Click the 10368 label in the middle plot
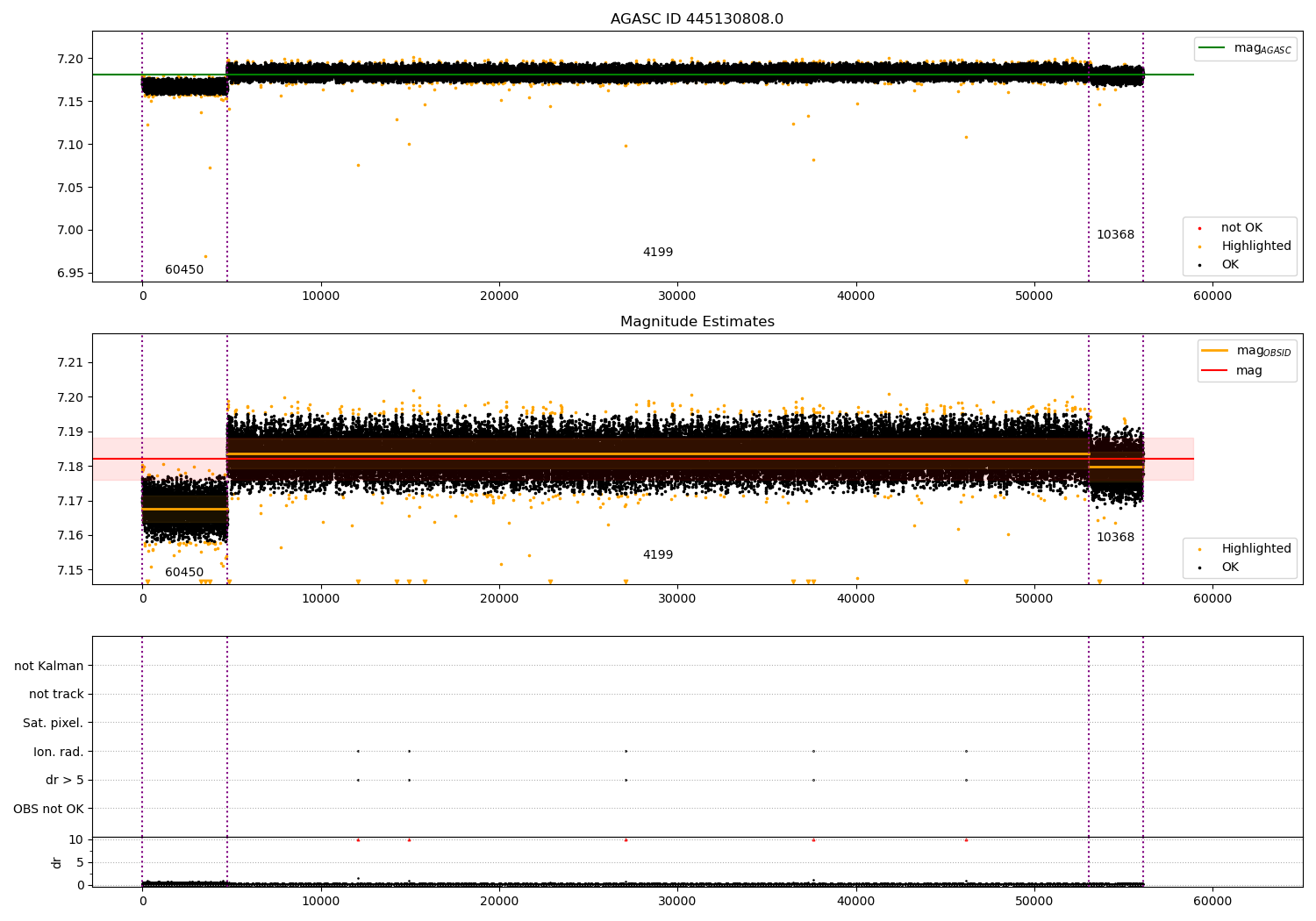The width and height of the screenshot is (1316, 921). [1115, 538]
